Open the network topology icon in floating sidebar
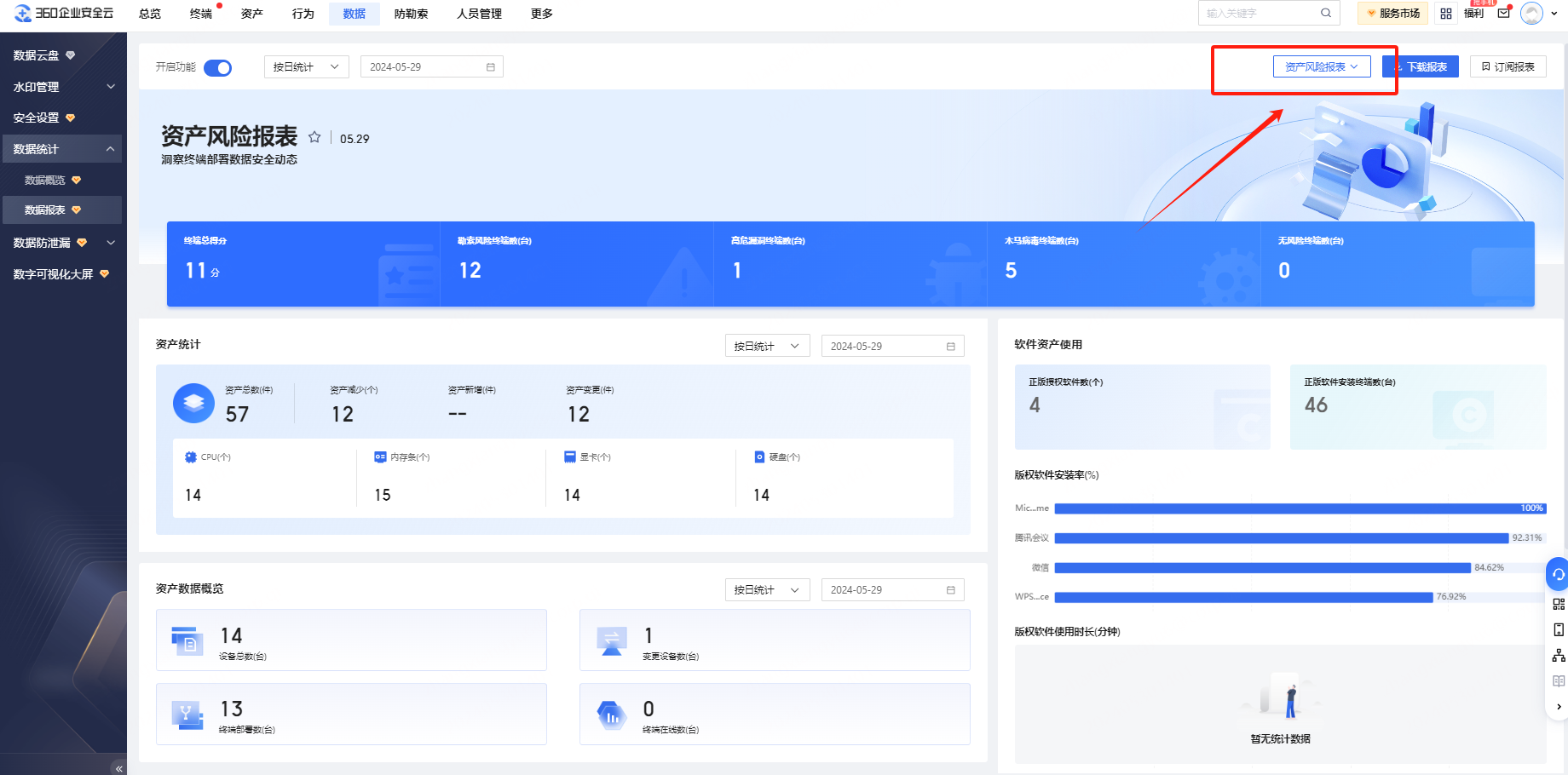 coord(1559,656)
